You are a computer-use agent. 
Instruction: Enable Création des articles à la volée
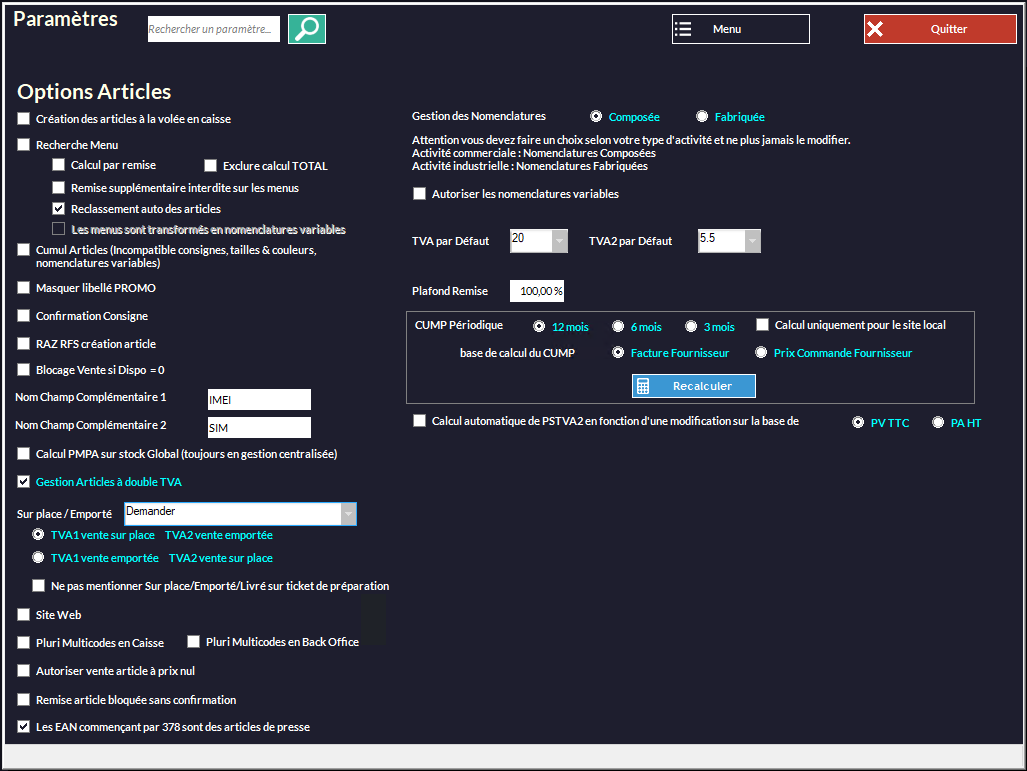pyautogui.click(x=24, y=119)
